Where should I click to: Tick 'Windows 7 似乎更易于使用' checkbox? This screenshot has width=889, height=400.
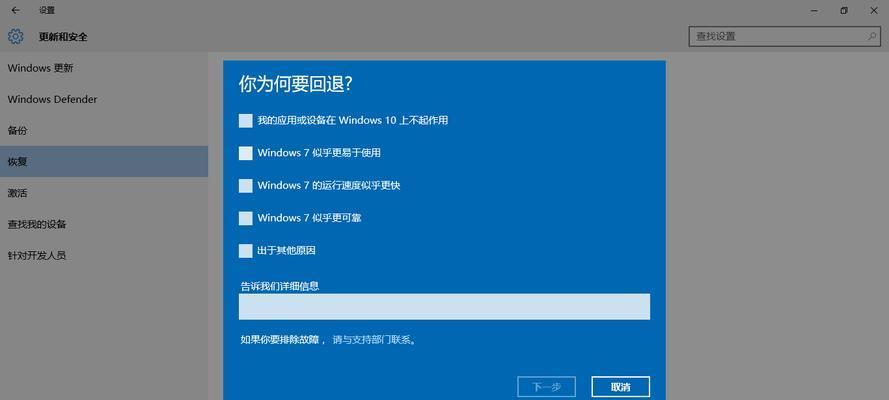tap(245, 153)
